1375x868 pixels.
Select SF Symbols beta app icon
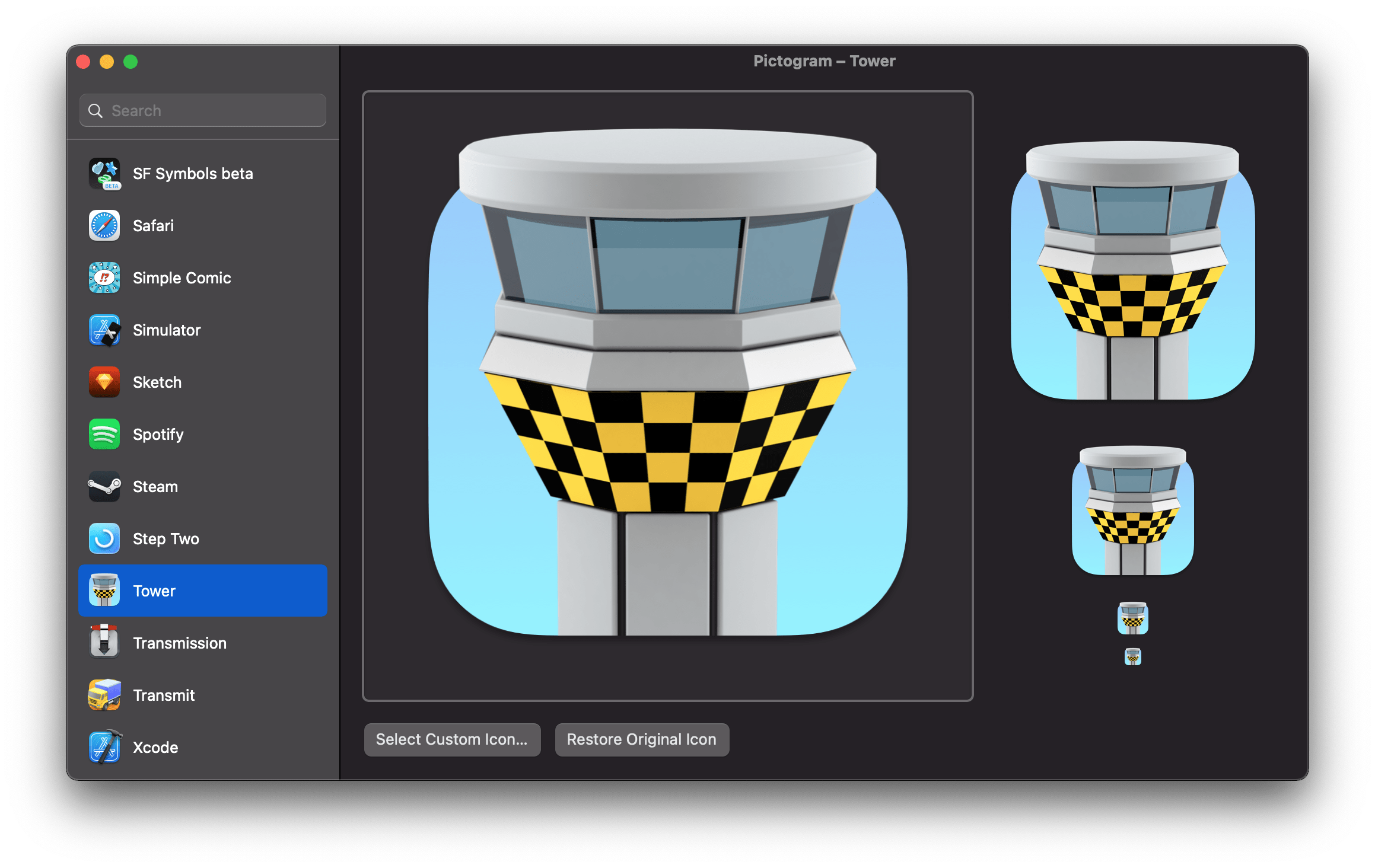[104, 174]
